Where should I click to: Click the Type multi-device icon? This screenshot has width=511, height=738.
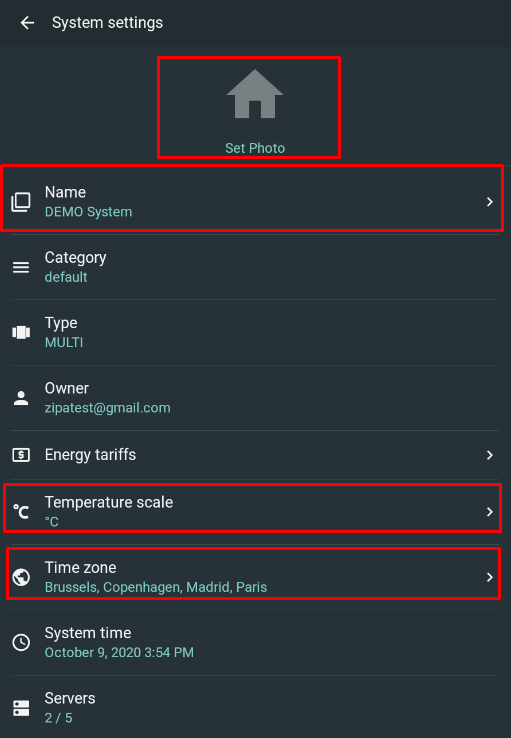tap(21, 333)
